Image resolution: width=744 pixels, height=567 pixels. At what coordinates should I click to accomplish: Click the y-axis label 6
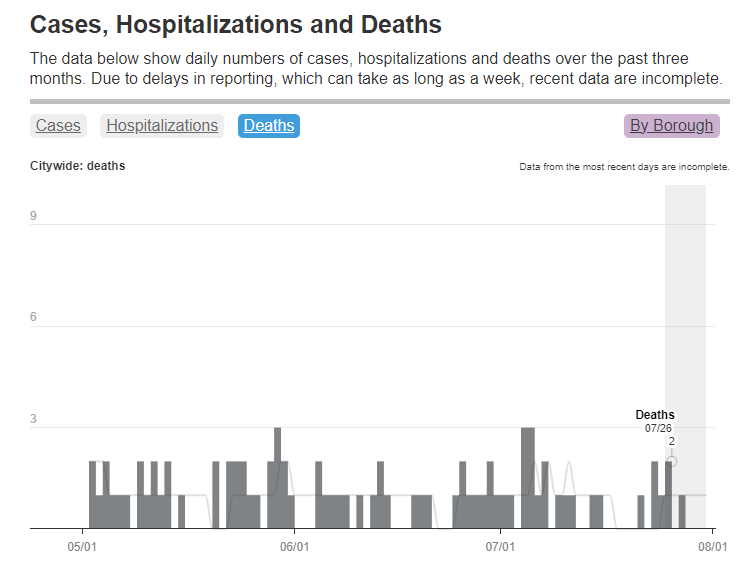(34, 317)
